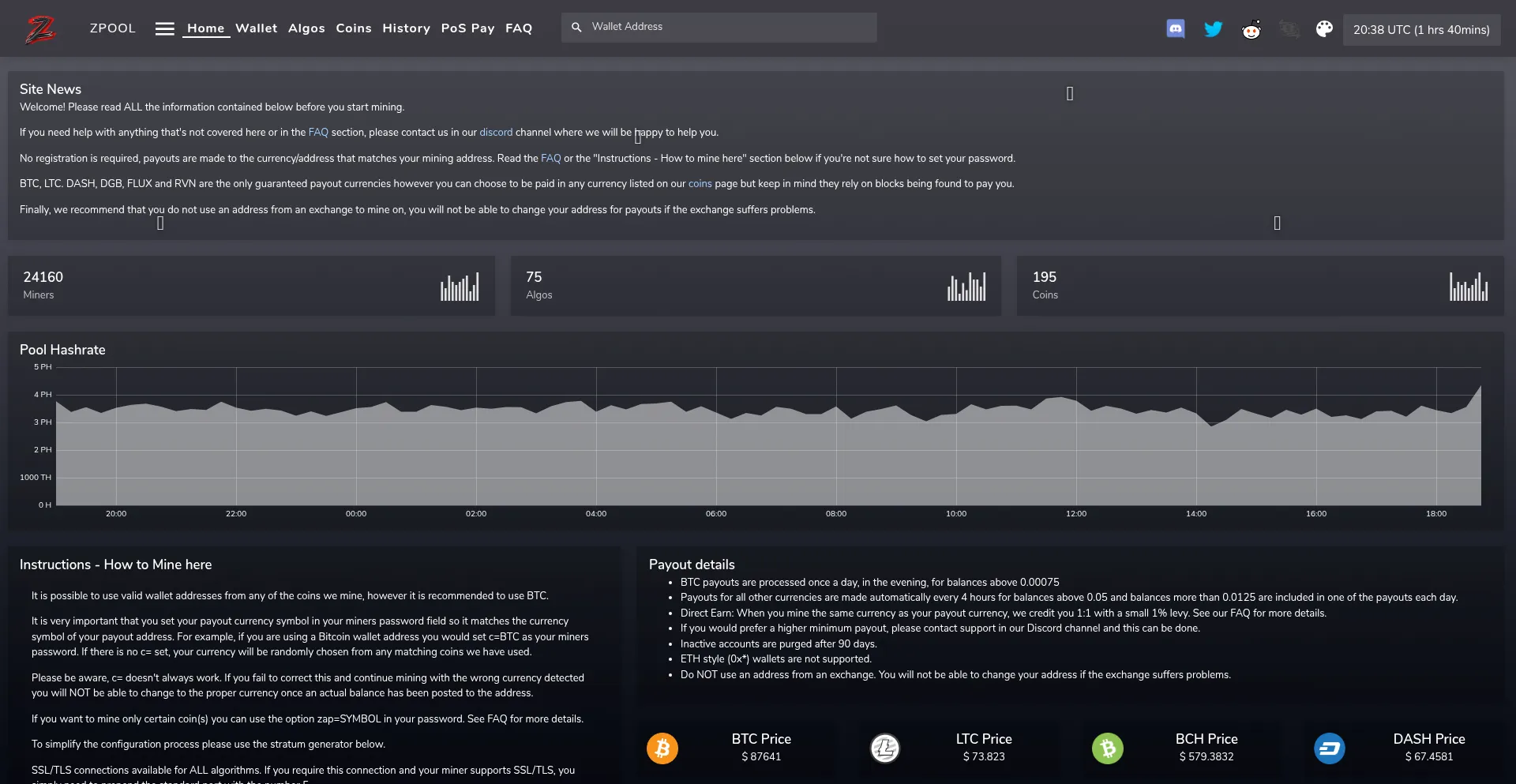1516x784 pixels.
Task: Click the $ 87641 BTC price value
Action: [761, 756]
